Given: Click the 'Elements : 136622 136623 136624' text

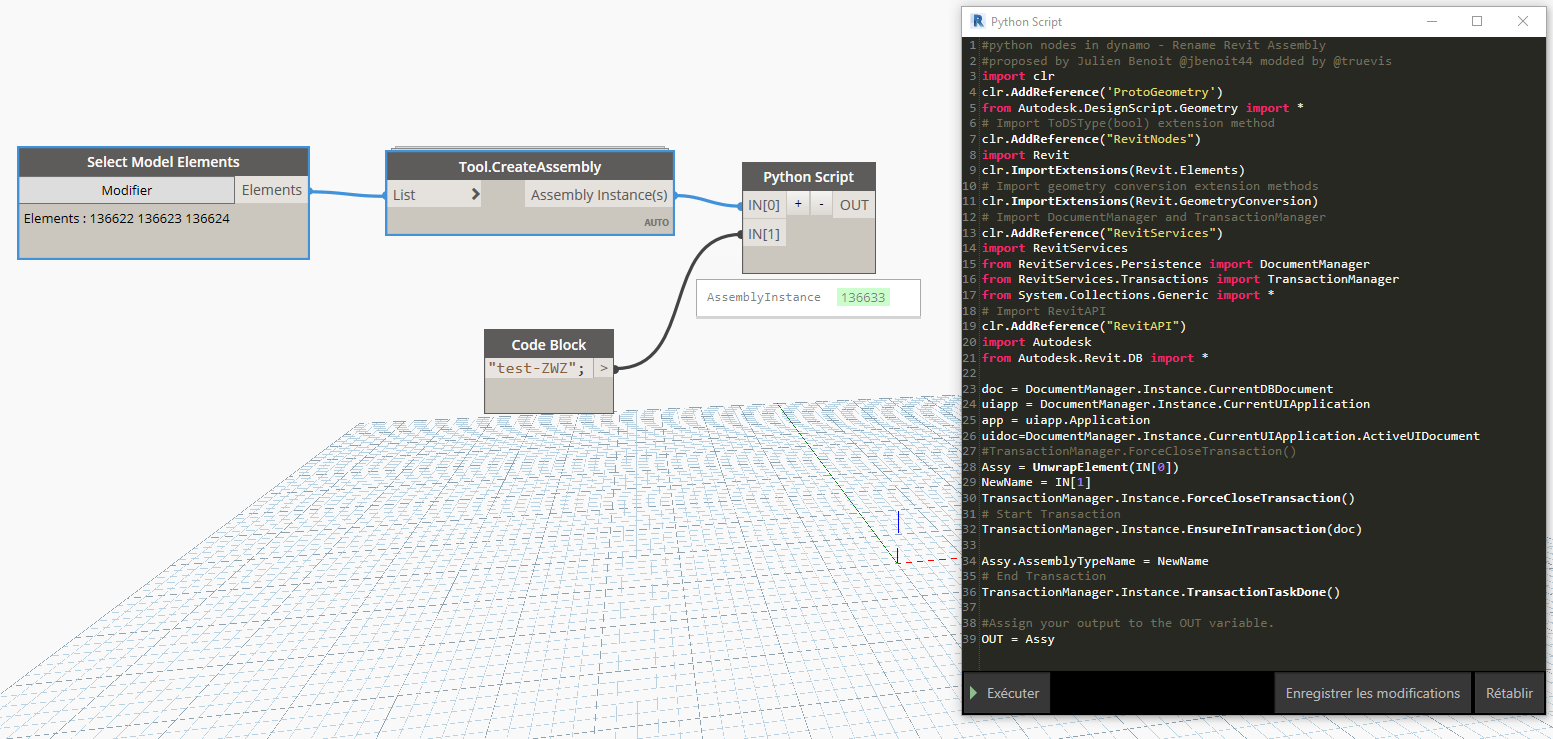Looking at the screenshot, I should (x=127, y=218).
